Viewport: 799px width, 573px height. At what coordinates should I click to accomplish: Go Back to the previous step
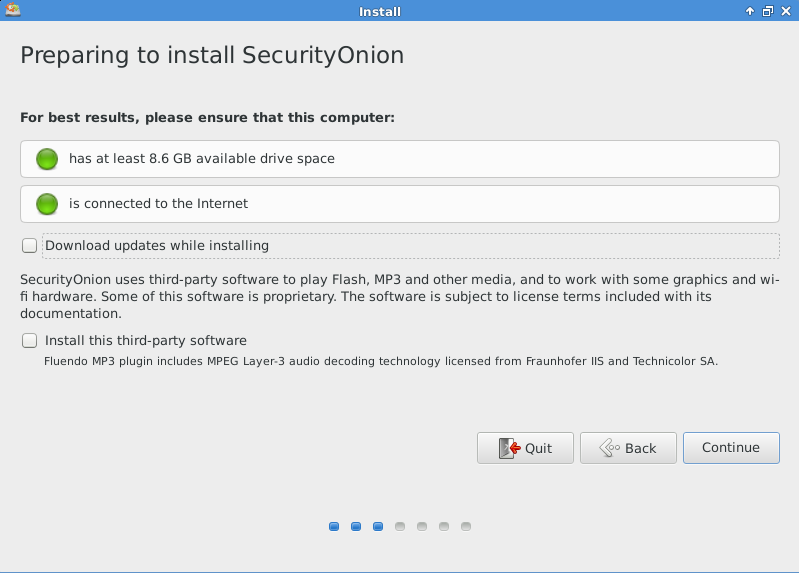point(628,448)
